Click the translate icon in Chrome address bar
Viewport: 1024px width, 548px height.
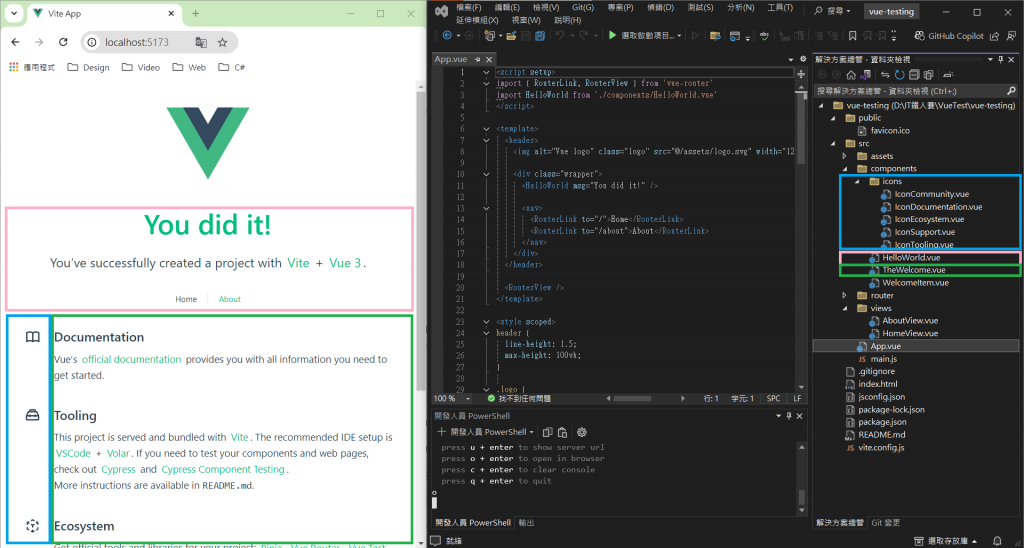pos(201,42)
